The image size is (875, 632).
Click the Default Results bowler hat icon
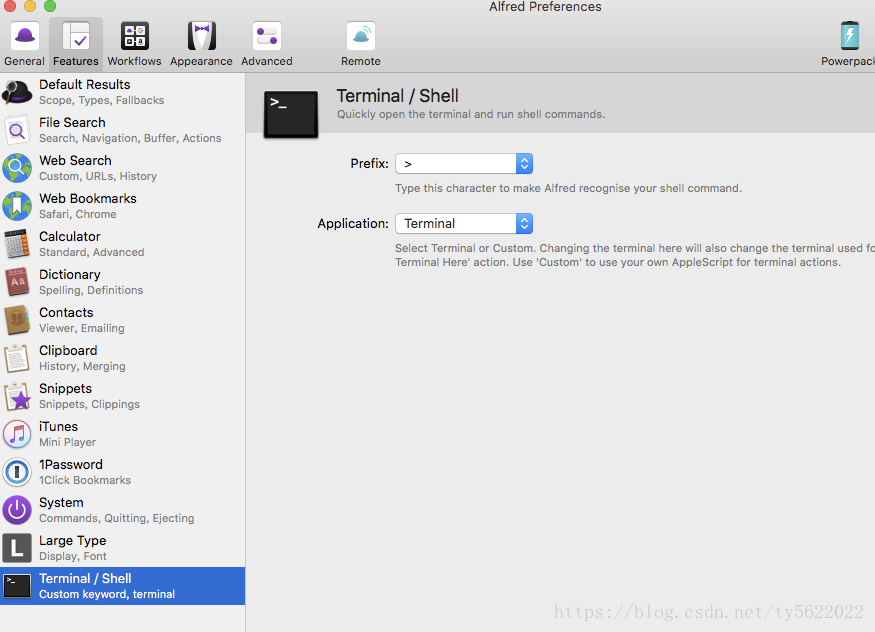click(17, 92)
